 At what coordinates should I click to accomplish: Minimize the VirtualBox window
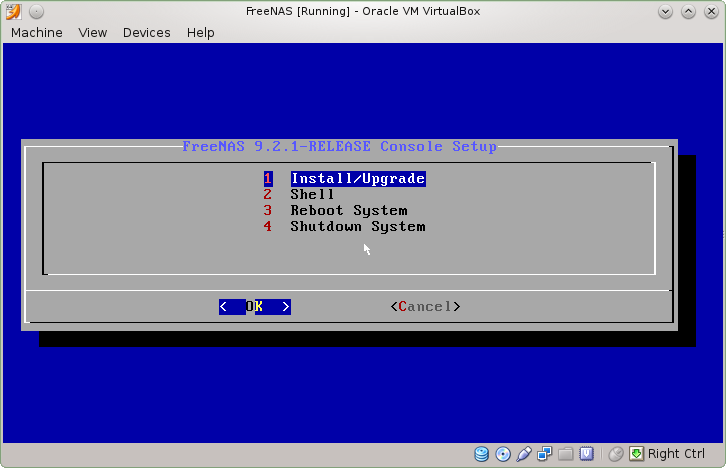[665, 12]
